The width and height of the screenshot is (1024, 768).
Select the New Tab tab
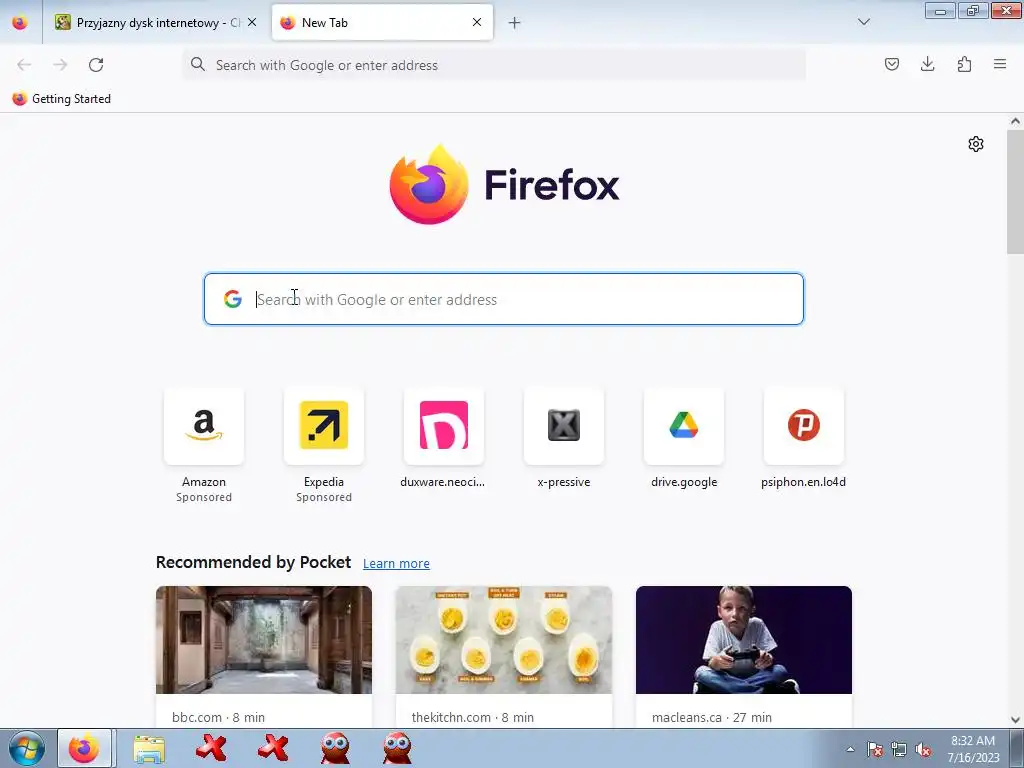(382, 23)
